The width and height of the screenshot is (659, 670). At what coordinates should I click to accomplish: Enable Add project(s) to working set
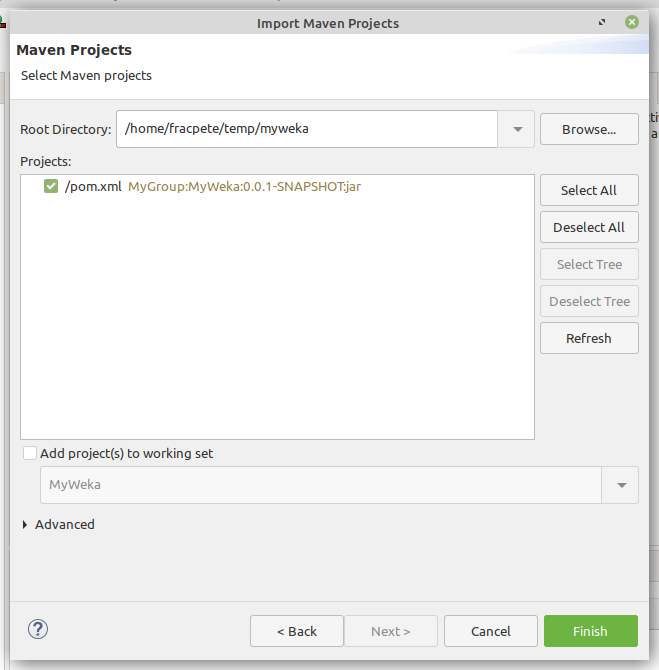(x=30, y=453)
